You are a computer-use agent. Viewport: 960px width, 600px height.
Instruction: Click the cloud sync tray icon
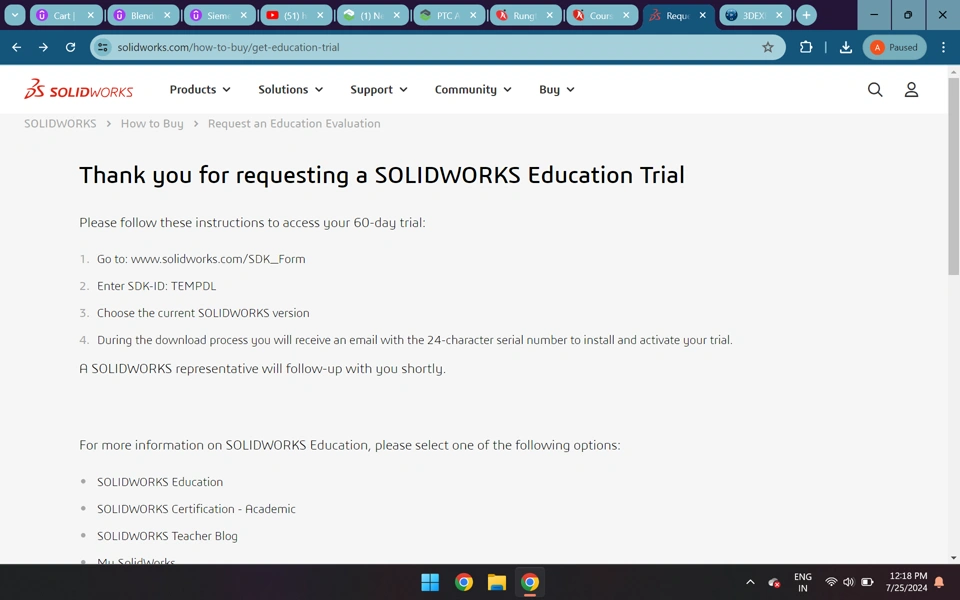(774, 582)
